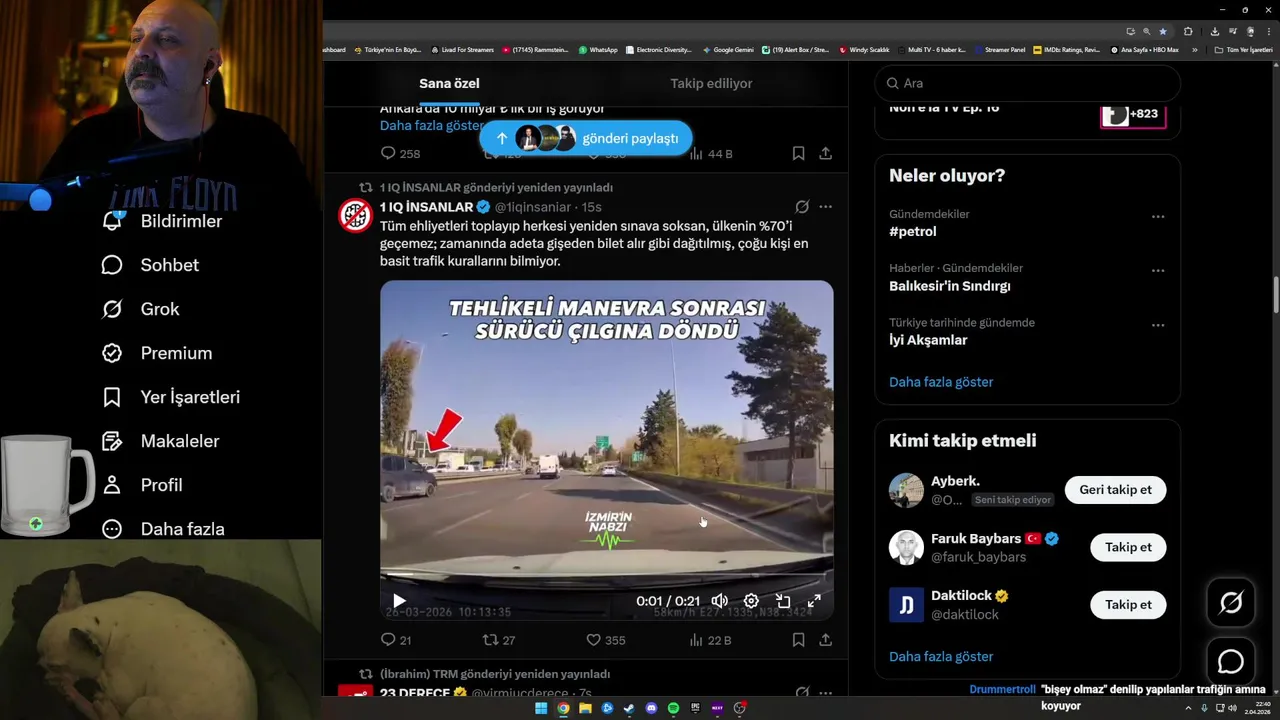This screenshot has width=1280, height=720.
Task: Click repost icon showing 27
Action: tap(490, 640)
